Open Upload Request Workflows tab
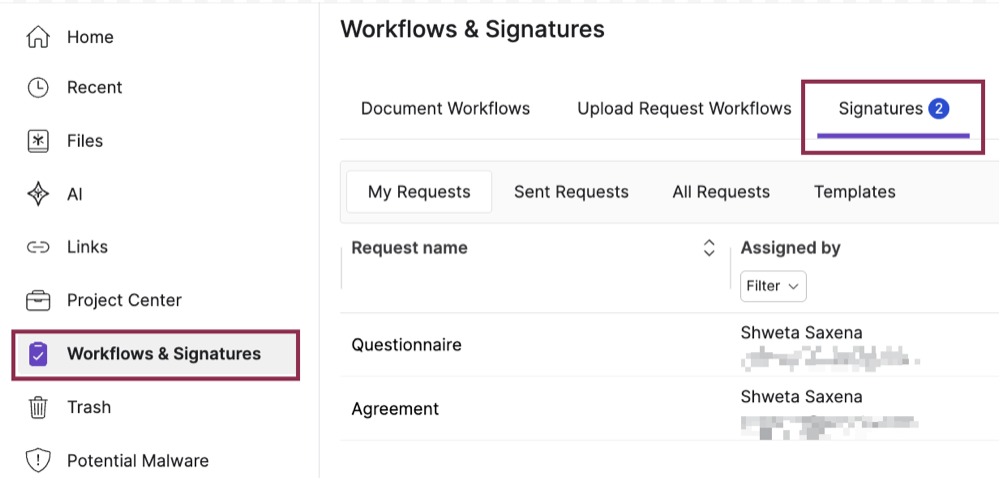 (x=684, y=109)
